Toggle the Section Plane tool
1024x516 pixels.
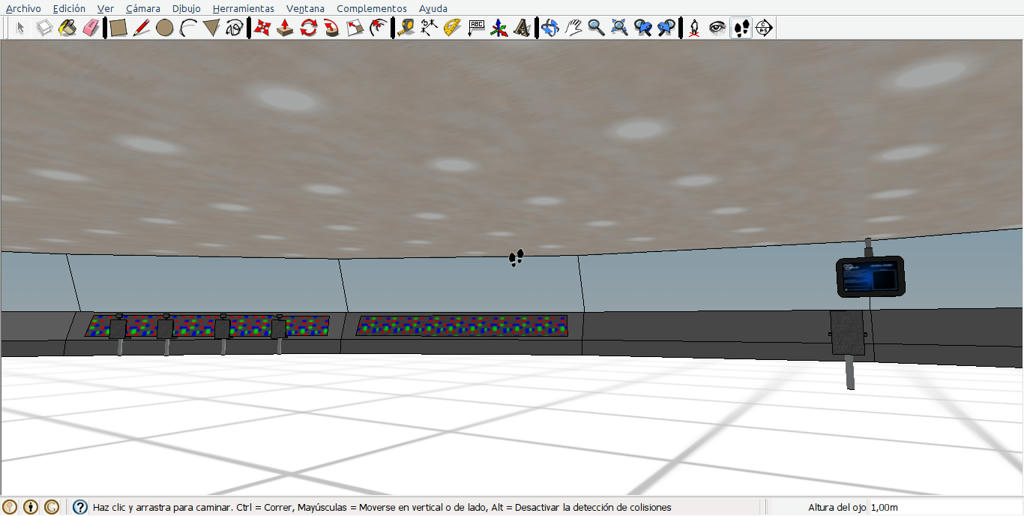point(764,27)
